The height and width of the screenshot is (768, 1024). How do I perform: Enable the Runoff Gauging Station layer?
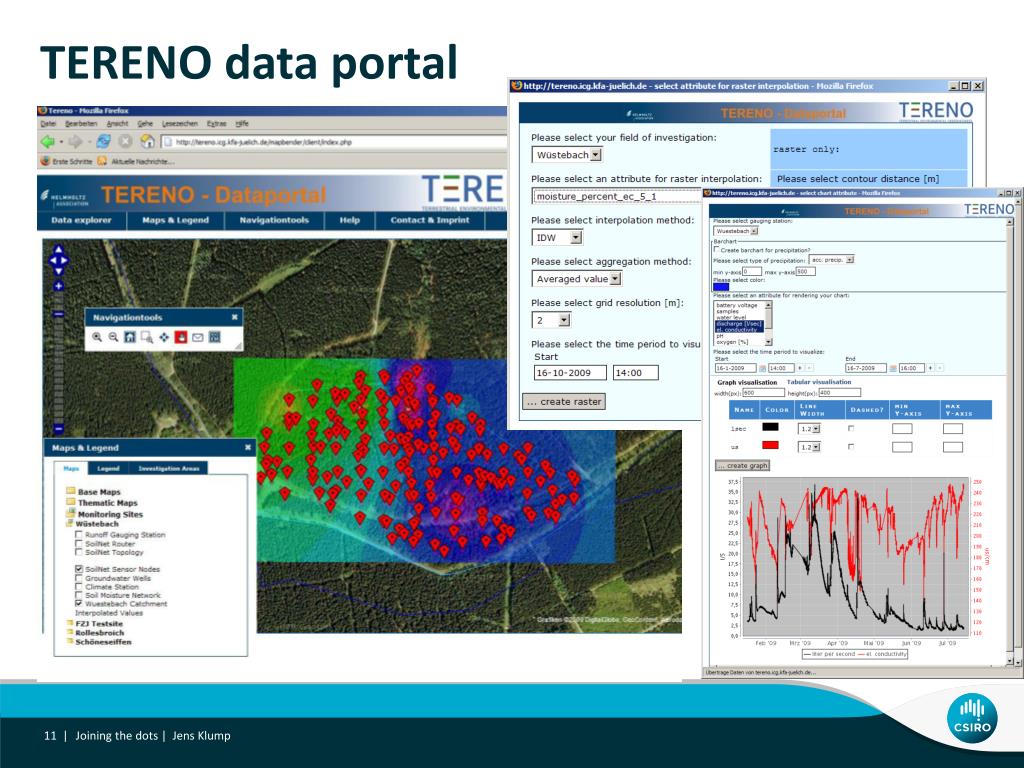pos(79,534)
